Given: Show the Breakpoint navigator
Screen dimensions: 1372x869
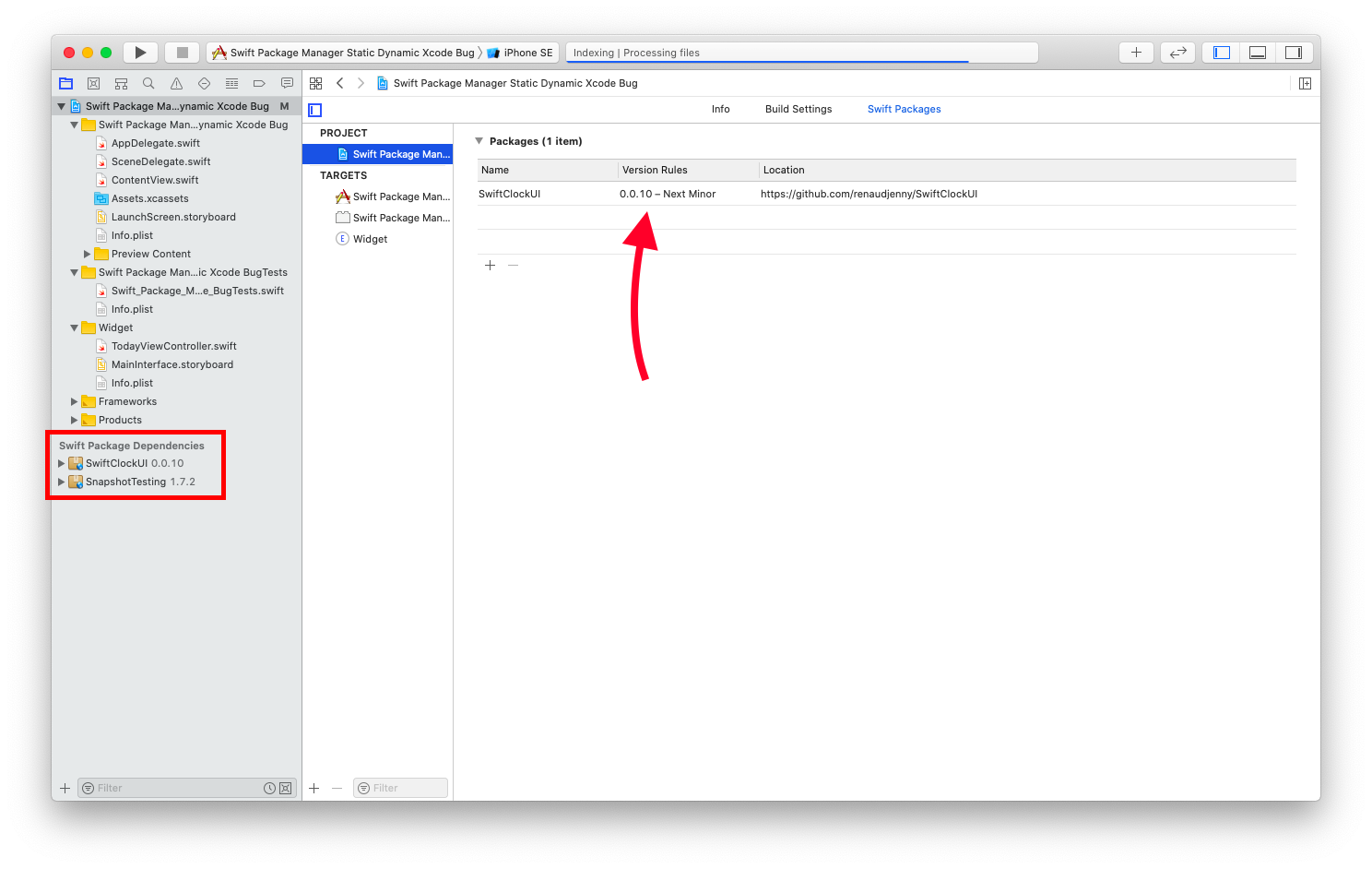Looking at the screenshot, I should [x=259, y=83].
